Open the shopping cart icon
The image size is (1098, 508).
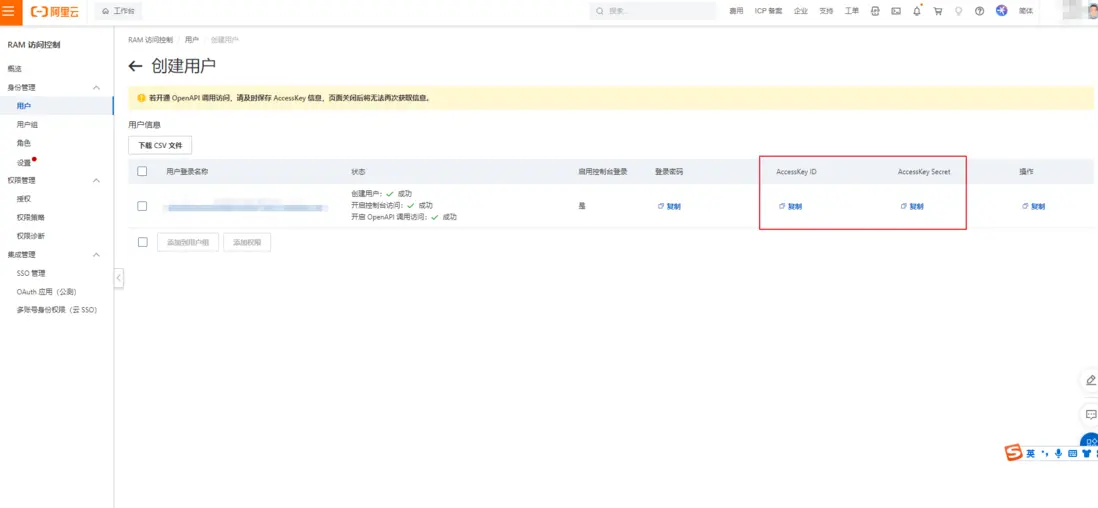[938, 11]
